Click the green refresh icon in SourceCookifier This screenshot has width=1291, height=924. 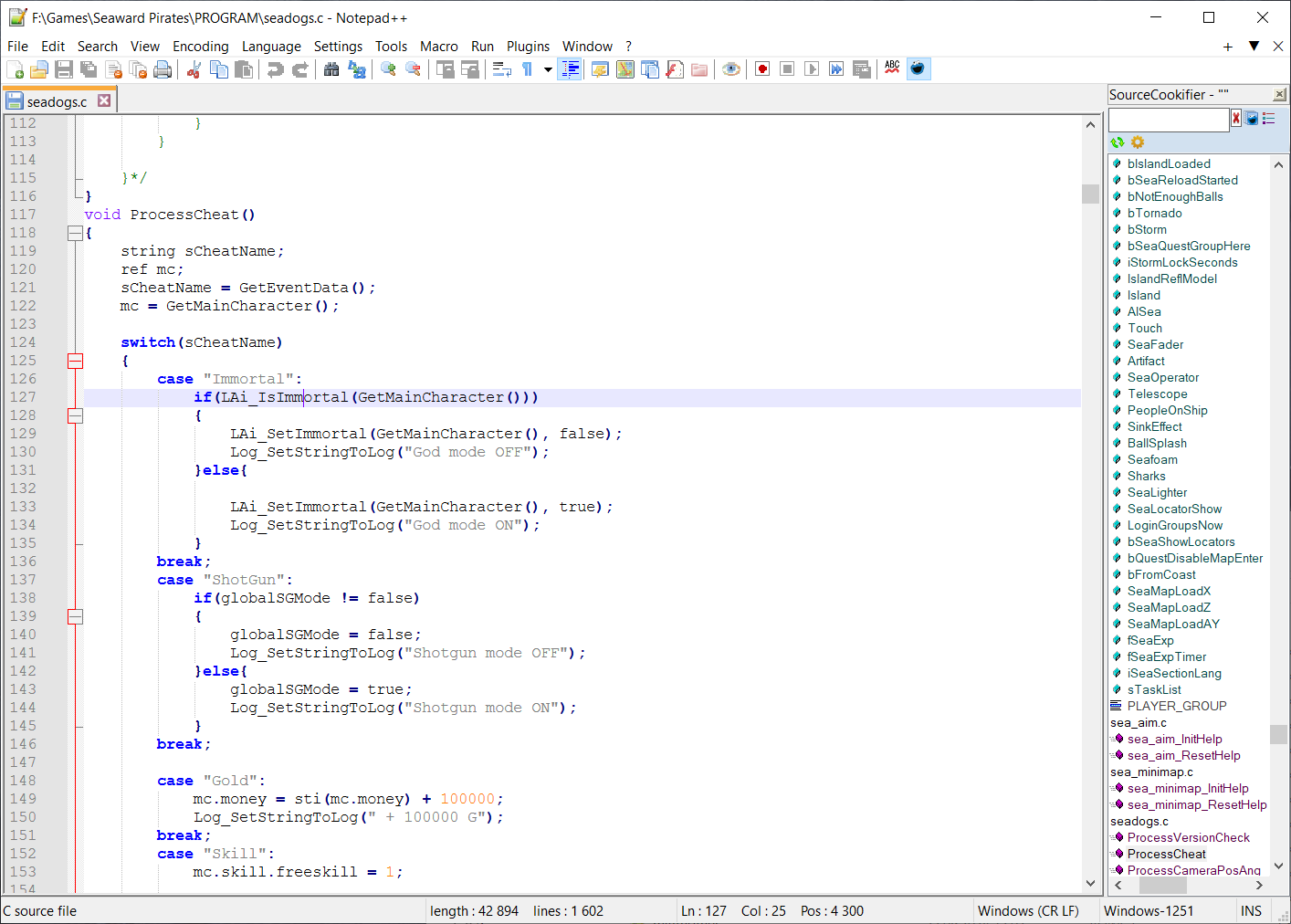pos(1118,142)
